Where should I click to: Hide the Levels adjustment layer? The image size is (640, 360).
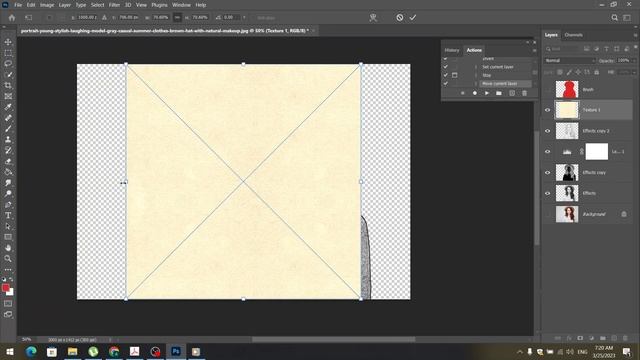[548, 151]
